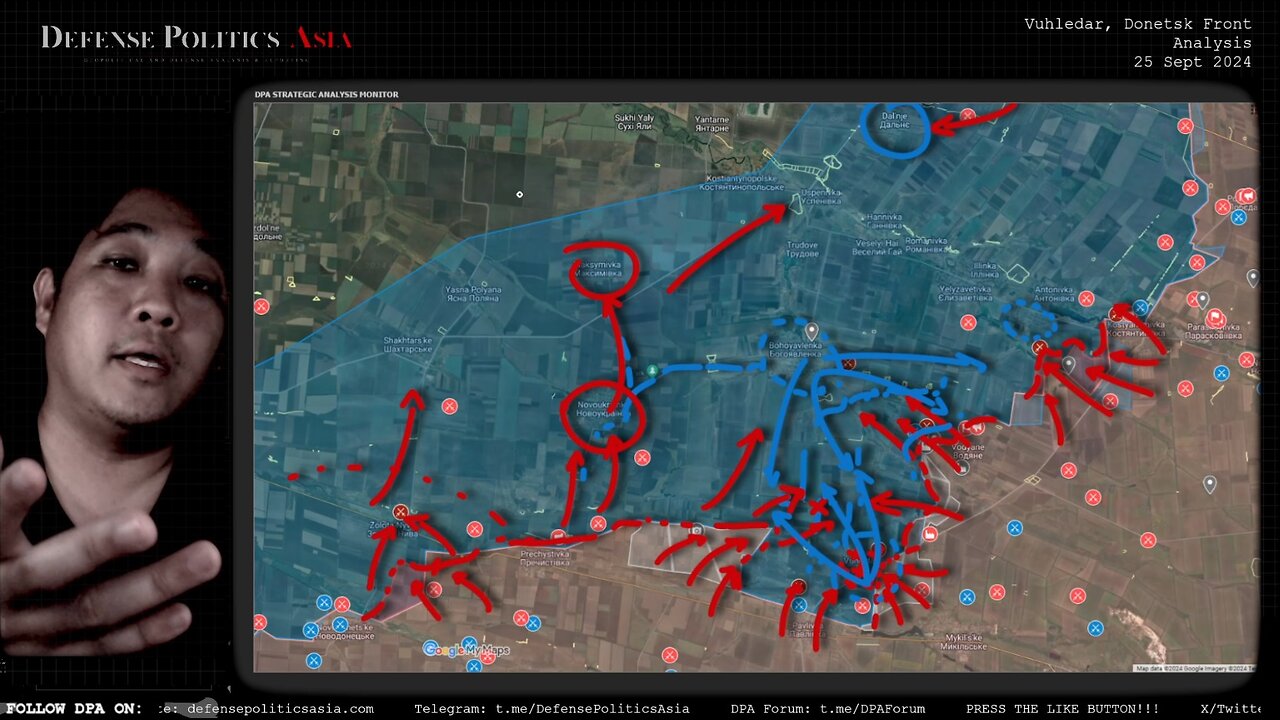Select the red factory icon south of Vodyane
Viewport: 1280px width, 720px height.
930,534
